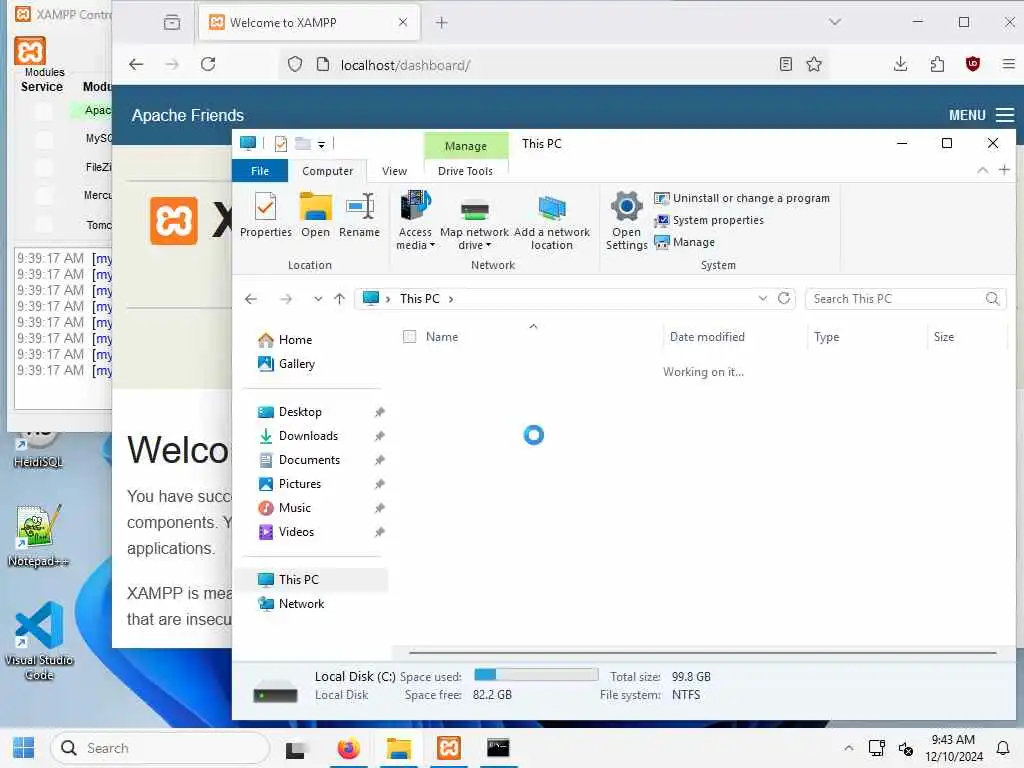The height and width of the screenshot is (768, 1024).
Task: Sort by the Date modified column
Action: (x=707, y=336)
